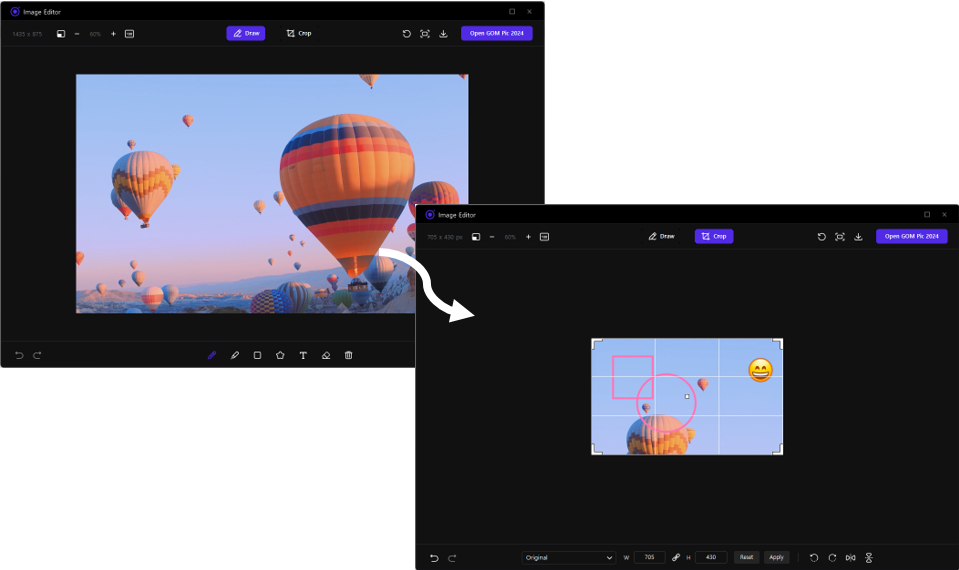Click Open GOM Pic 2024 in front window
The width and height of the screenshot is (959, 570).
coord(911,237)
